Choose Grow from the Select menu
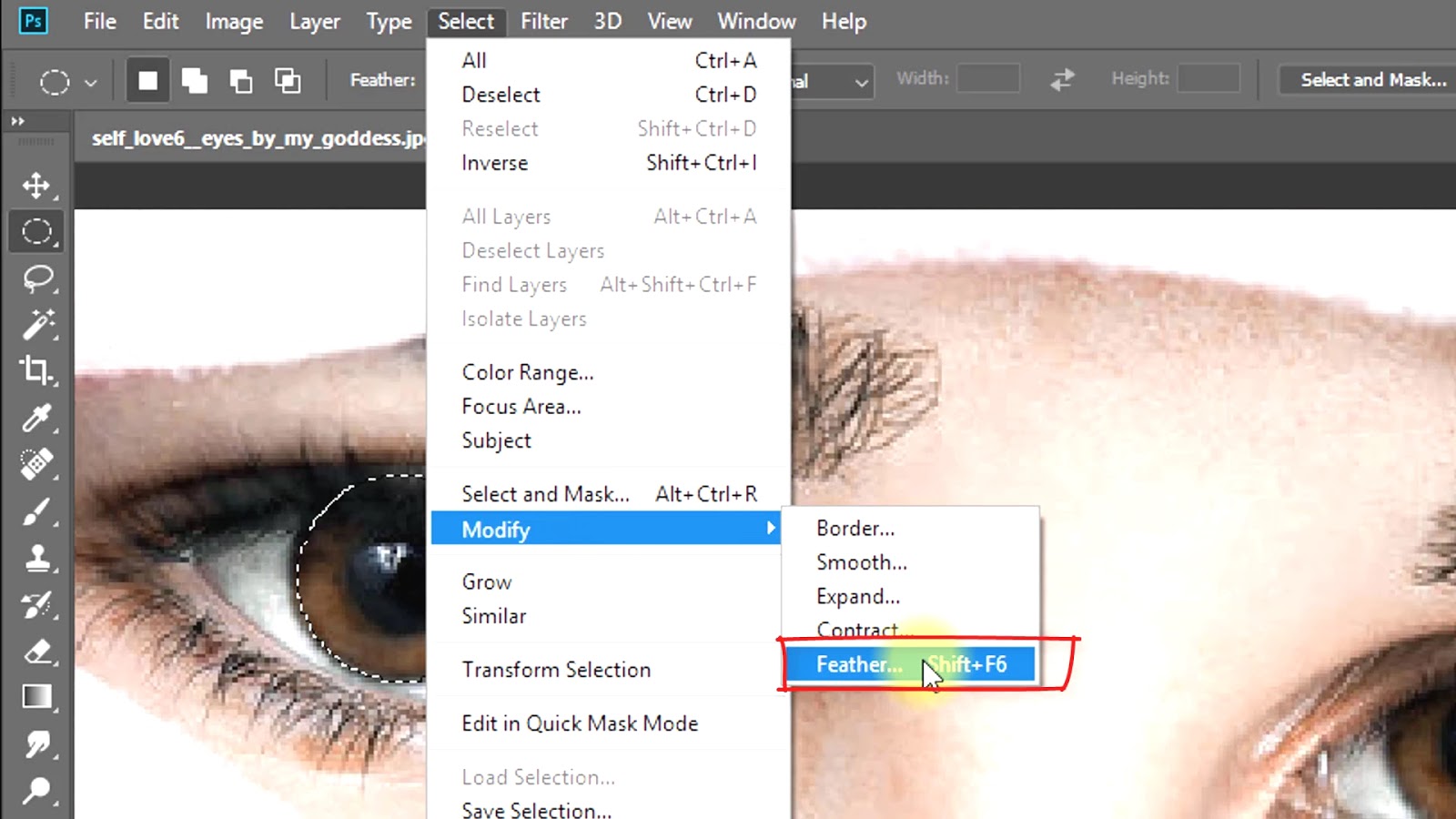The width and height of the screenshot is (1456, 819). click(x=608, y=581)
